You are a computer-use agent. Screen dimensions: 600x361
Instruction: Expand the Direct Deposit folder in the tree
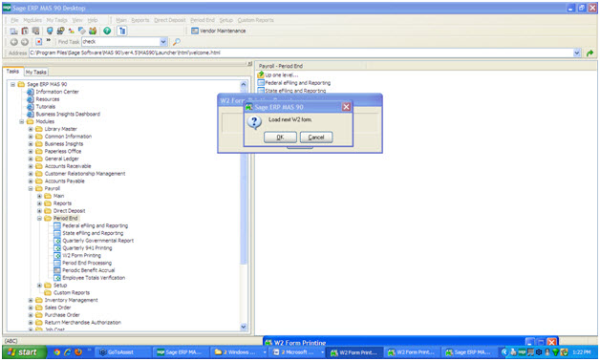click(39, 211)
